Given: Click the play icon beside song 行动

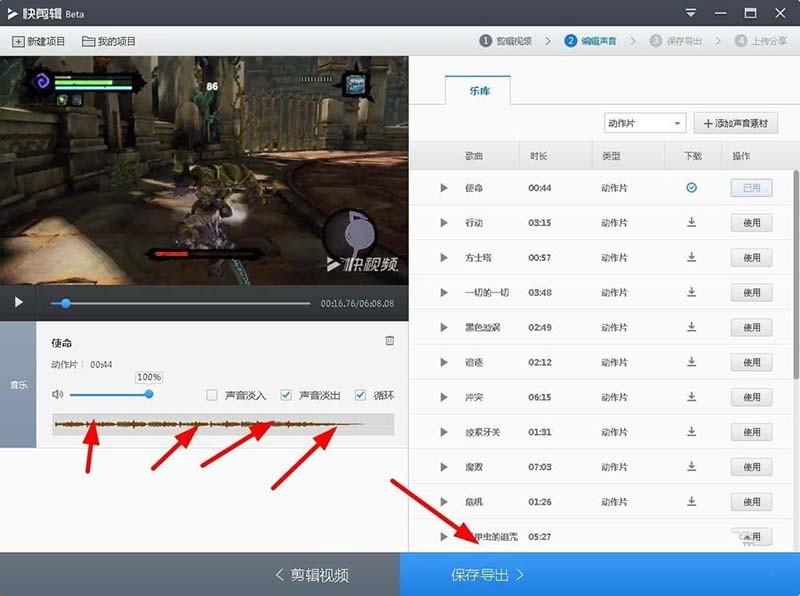Looking at the screenshot, I should point(443,222).
